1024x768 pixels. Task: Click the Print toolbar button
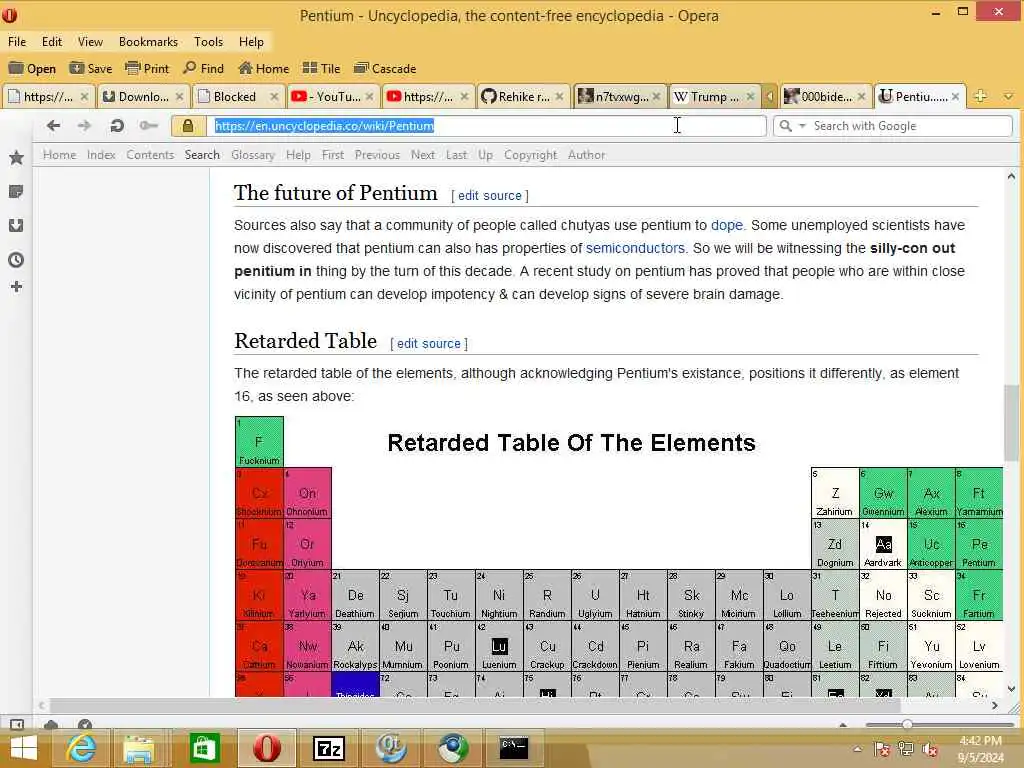[147, 69]
